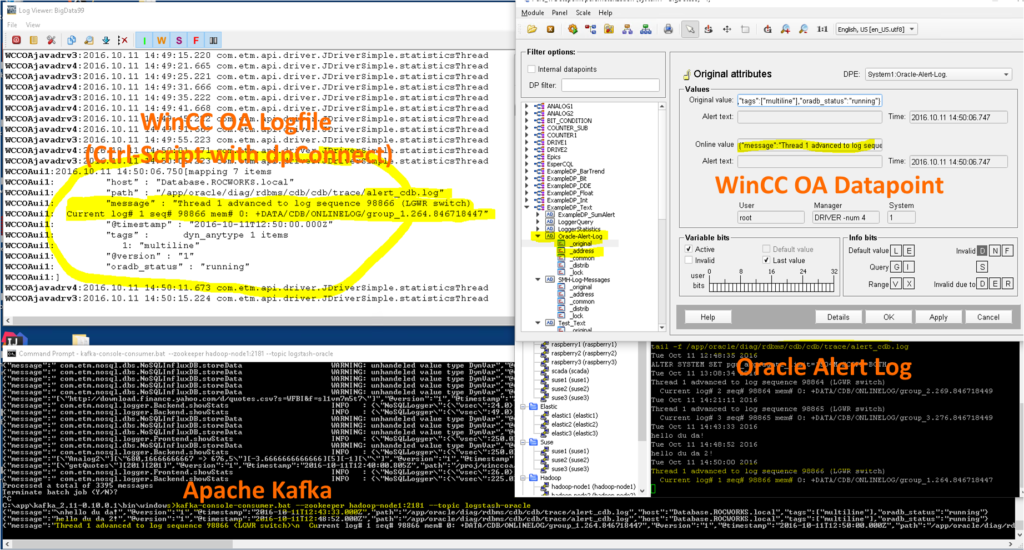The height and width of the screenshot is (550, 1024).
Task: Toggle the orange W warning filter button
Action: [161, 40]
